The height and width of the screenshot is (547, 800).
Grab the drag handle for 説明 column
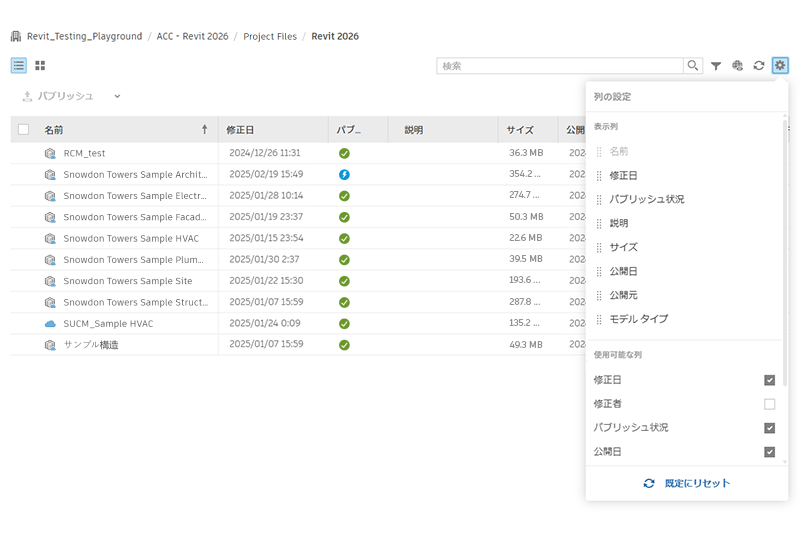tap(599, 223)
